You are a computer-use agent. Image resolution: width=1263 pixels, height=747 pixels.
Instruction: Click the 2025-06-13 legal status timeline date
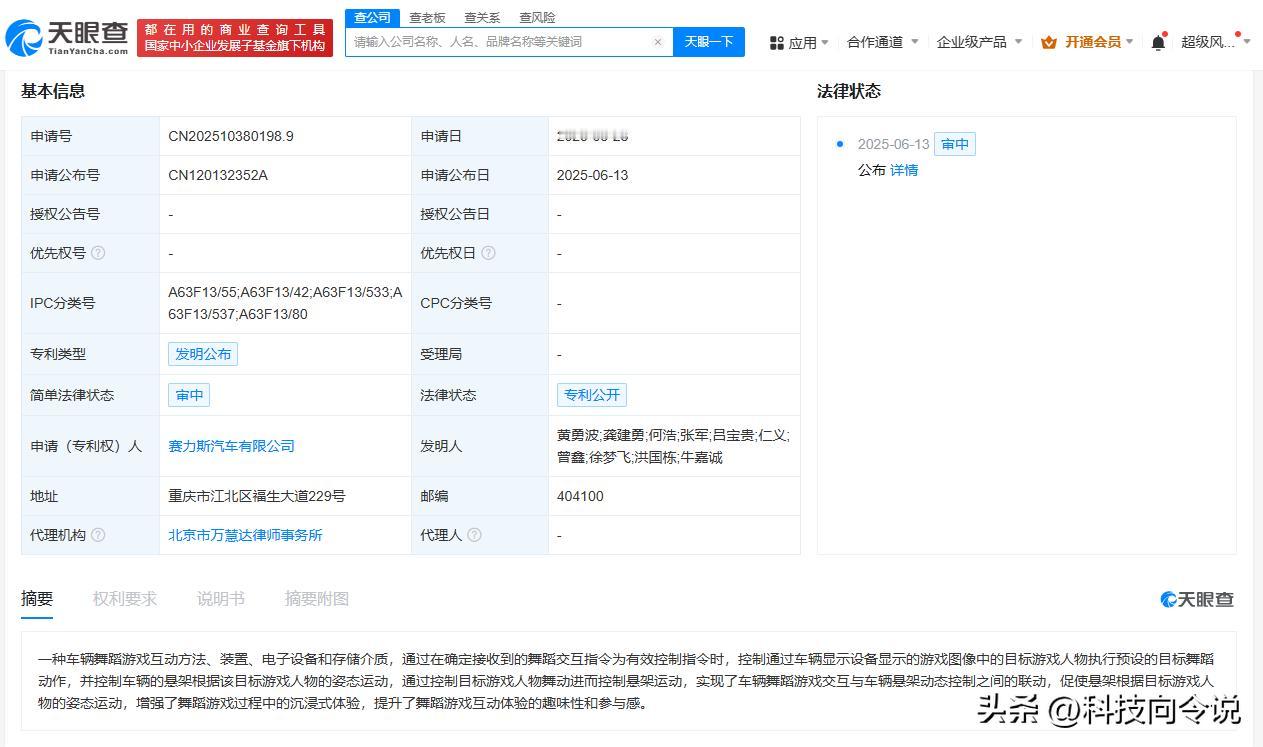click(893, 144)
